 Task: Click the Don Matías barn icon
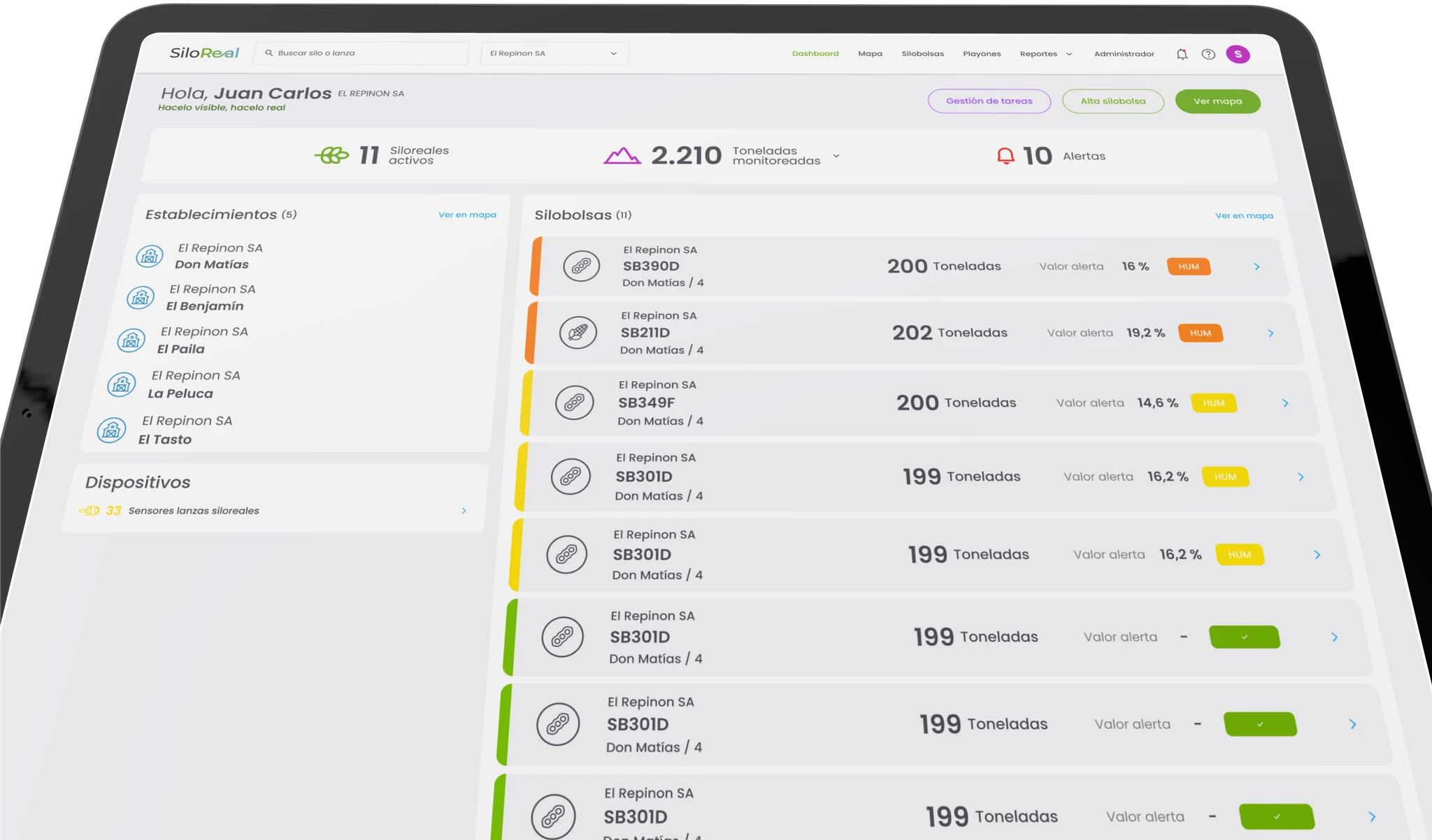(150, 256)
